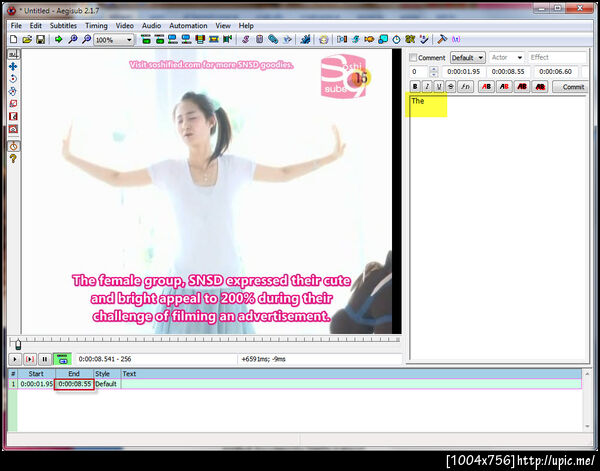This screenshot has width=600, height=471.
Task: Open the Help menu
Action: click(246, 26)
